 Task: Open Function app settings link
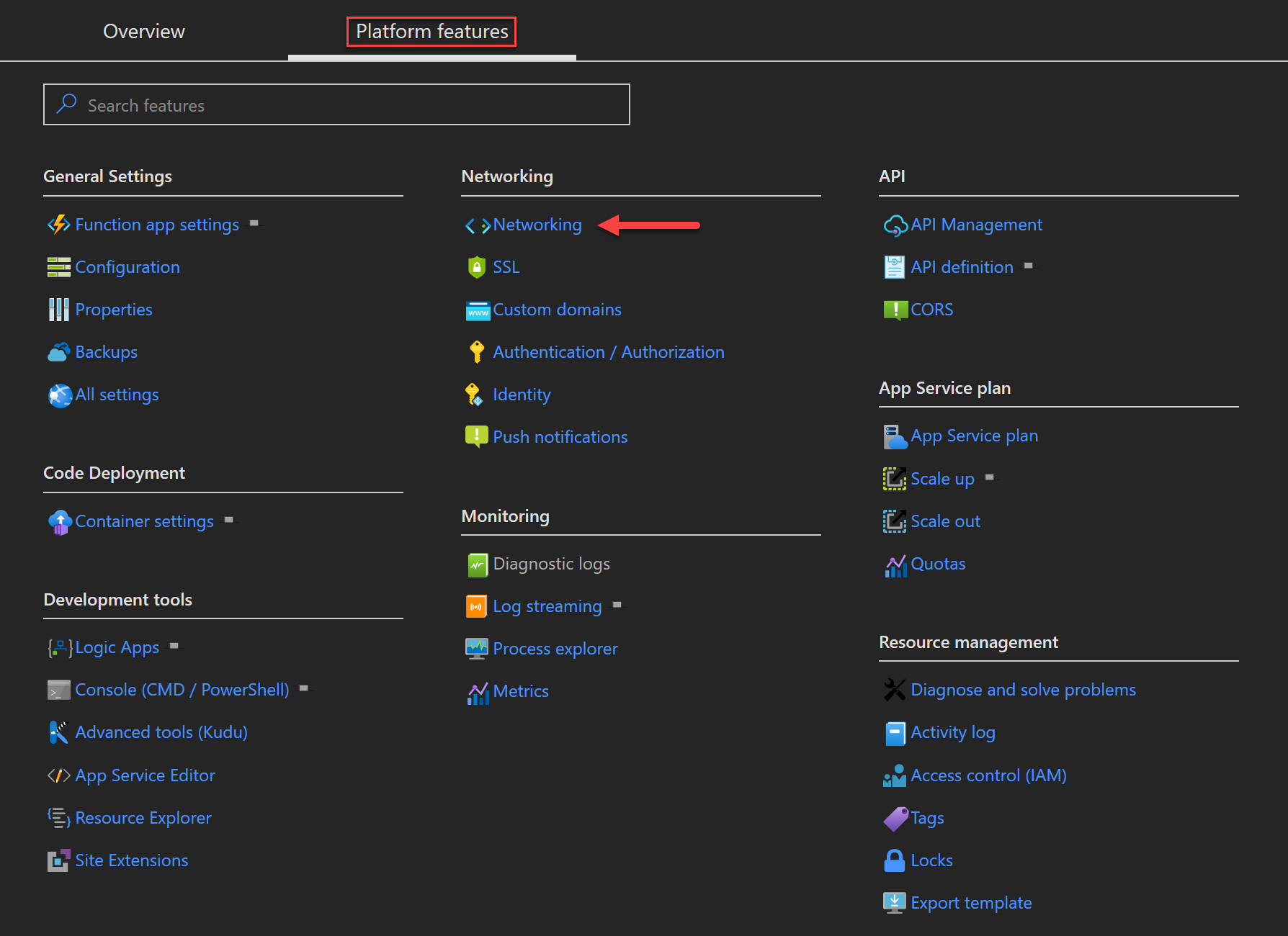tap(157, 225)
